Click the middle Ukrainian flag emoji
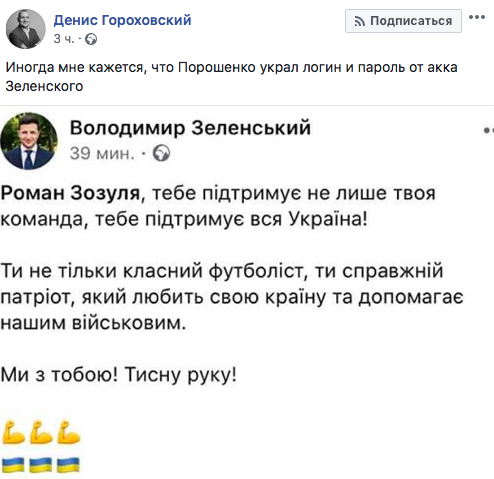 tap(41, 465)
